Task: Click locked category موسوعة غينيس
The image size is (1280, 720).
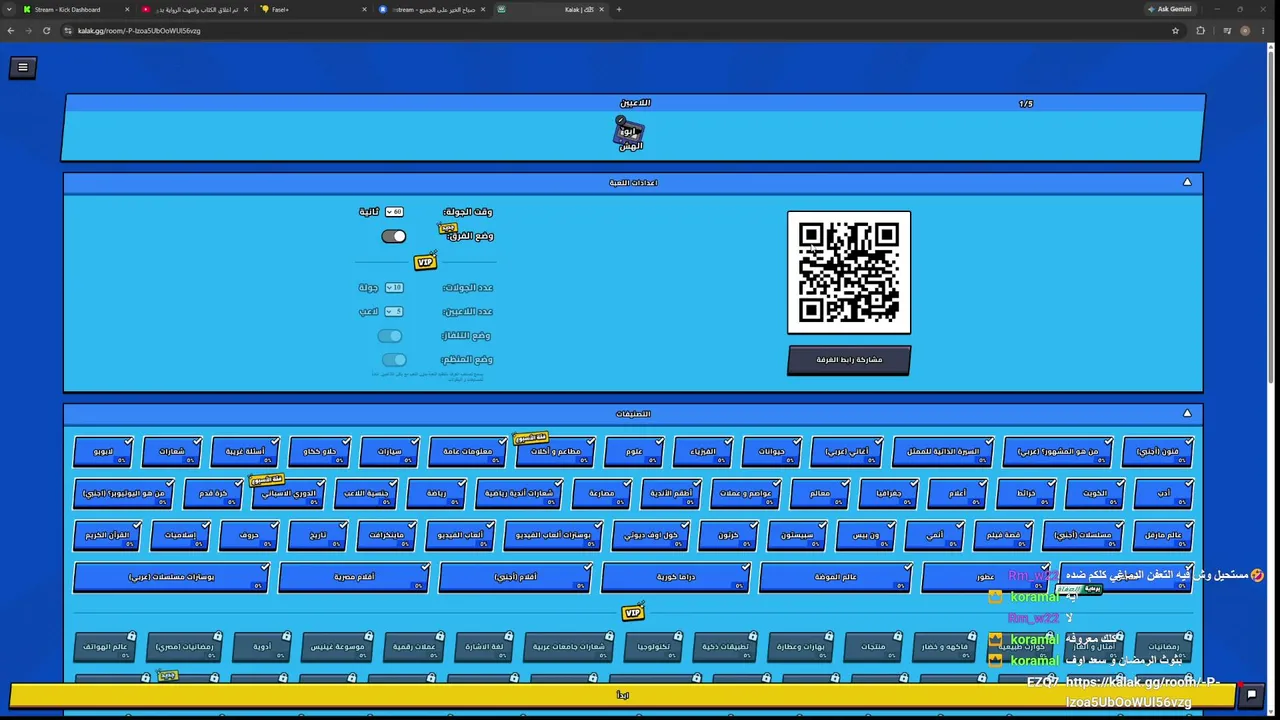Action: pos(338,647)
